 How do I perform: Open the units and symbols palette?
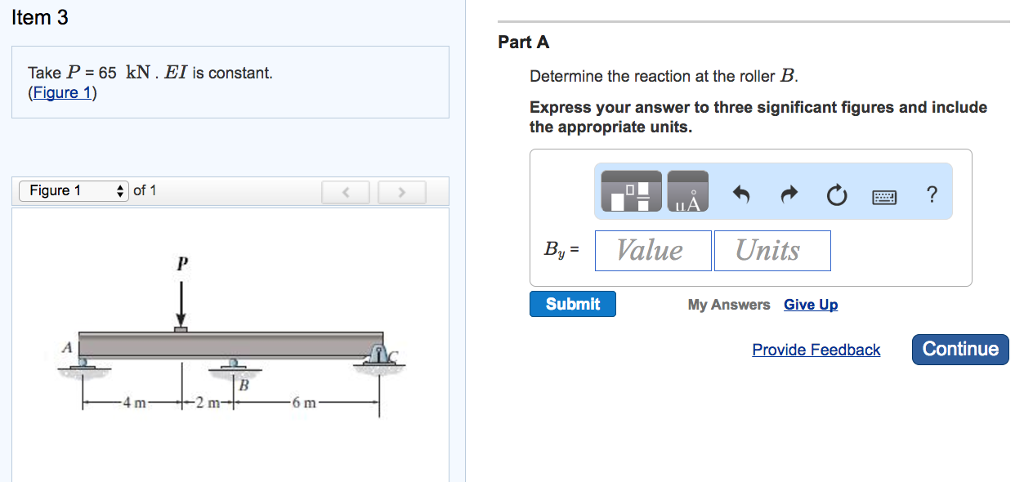pos(688,191)
